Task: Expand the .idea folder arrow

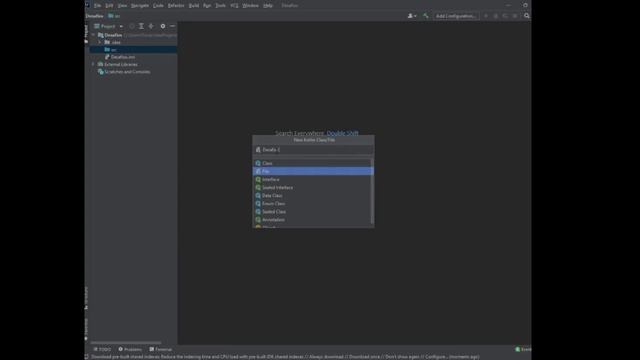Action: (100, 42)
